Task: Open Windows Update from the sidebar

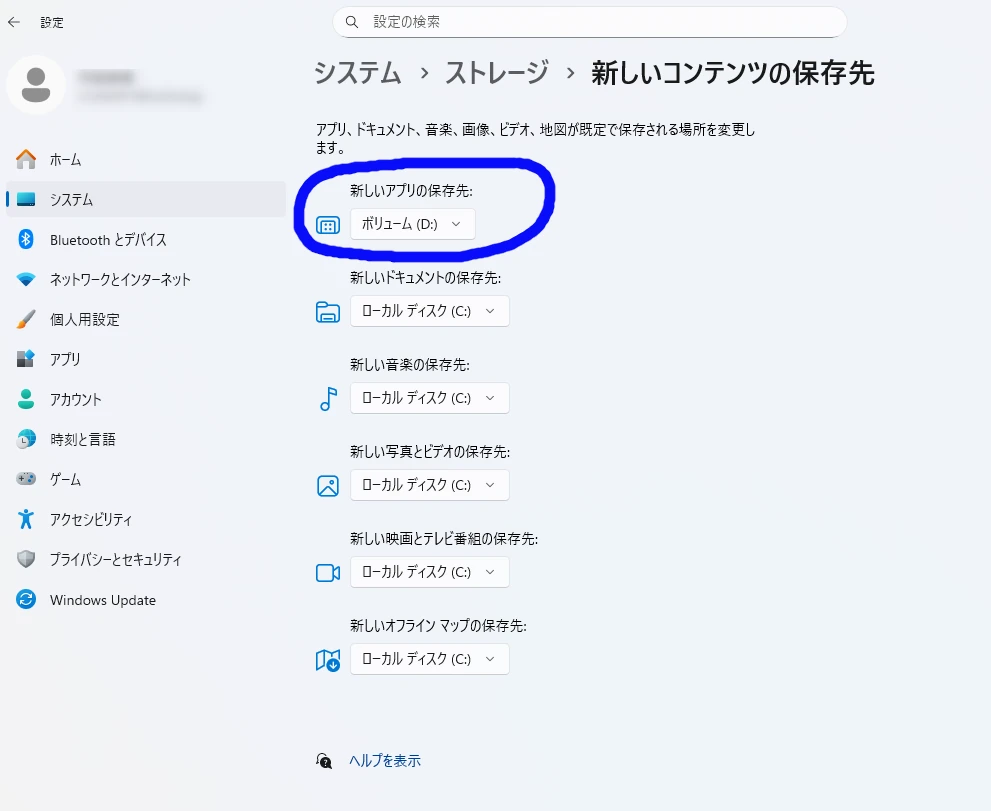Action: 102,600
